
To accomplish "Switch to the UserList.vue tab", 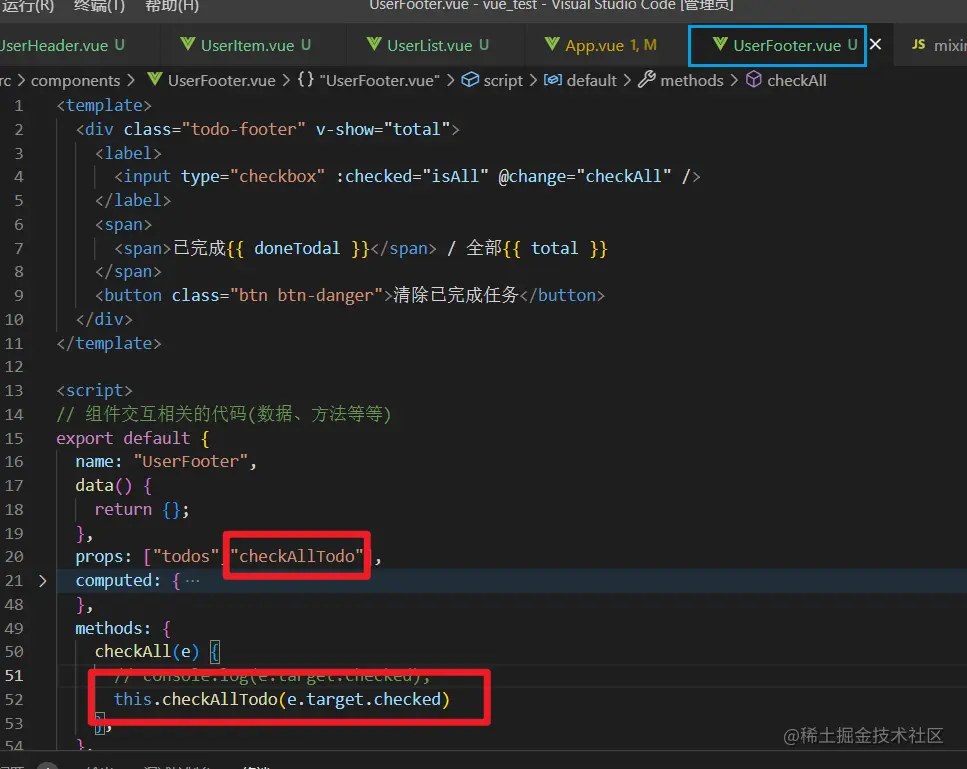I will click(x=427, y=46).
